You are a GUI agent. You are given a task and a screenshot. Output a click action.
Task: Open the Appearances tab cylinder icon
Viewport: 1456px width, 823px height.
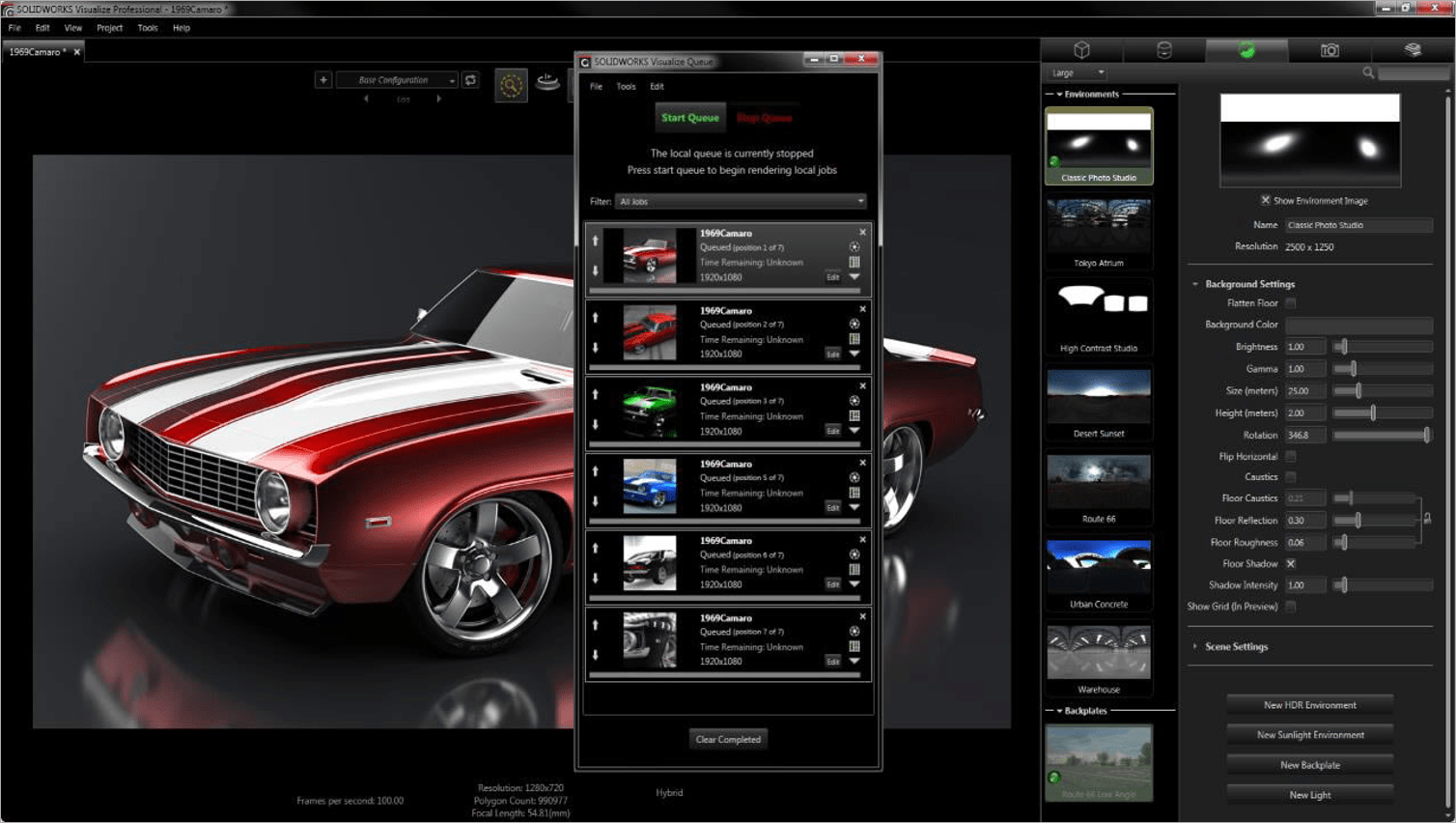point(1164,50)
